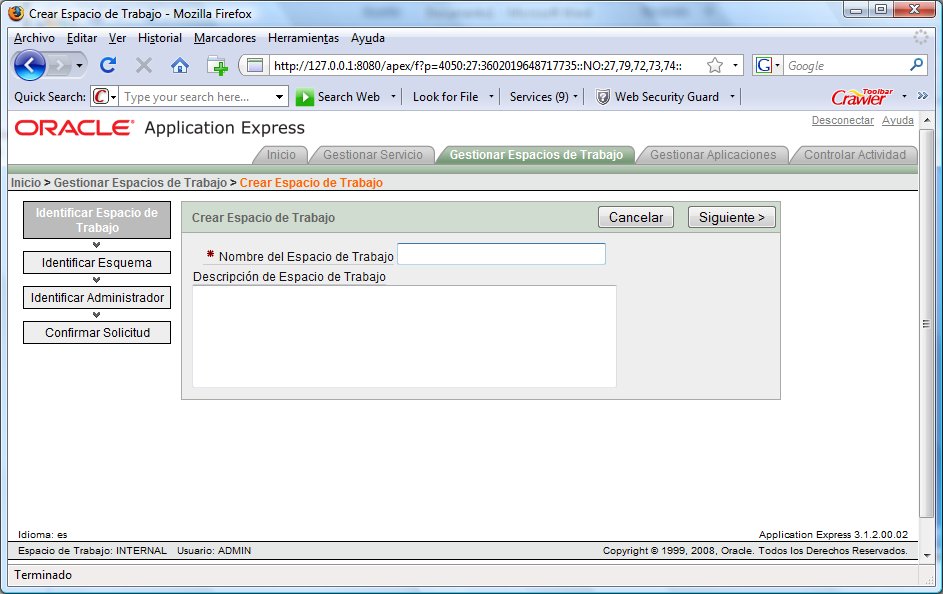Focus the Google search field

(x=846, y=66)
